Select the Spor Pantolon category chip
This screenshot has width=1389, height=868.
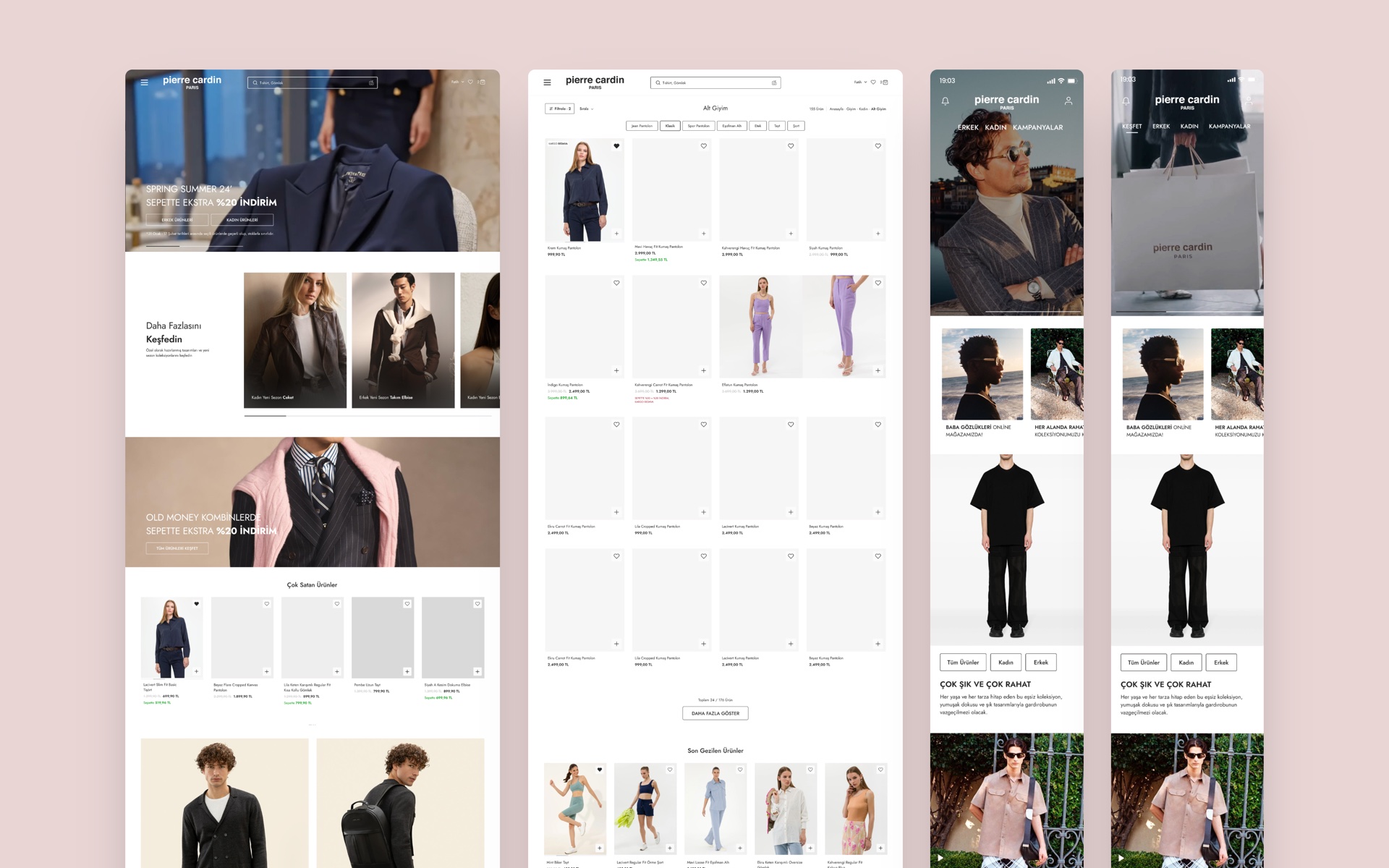pyautogui.click(x=698, y=126)
